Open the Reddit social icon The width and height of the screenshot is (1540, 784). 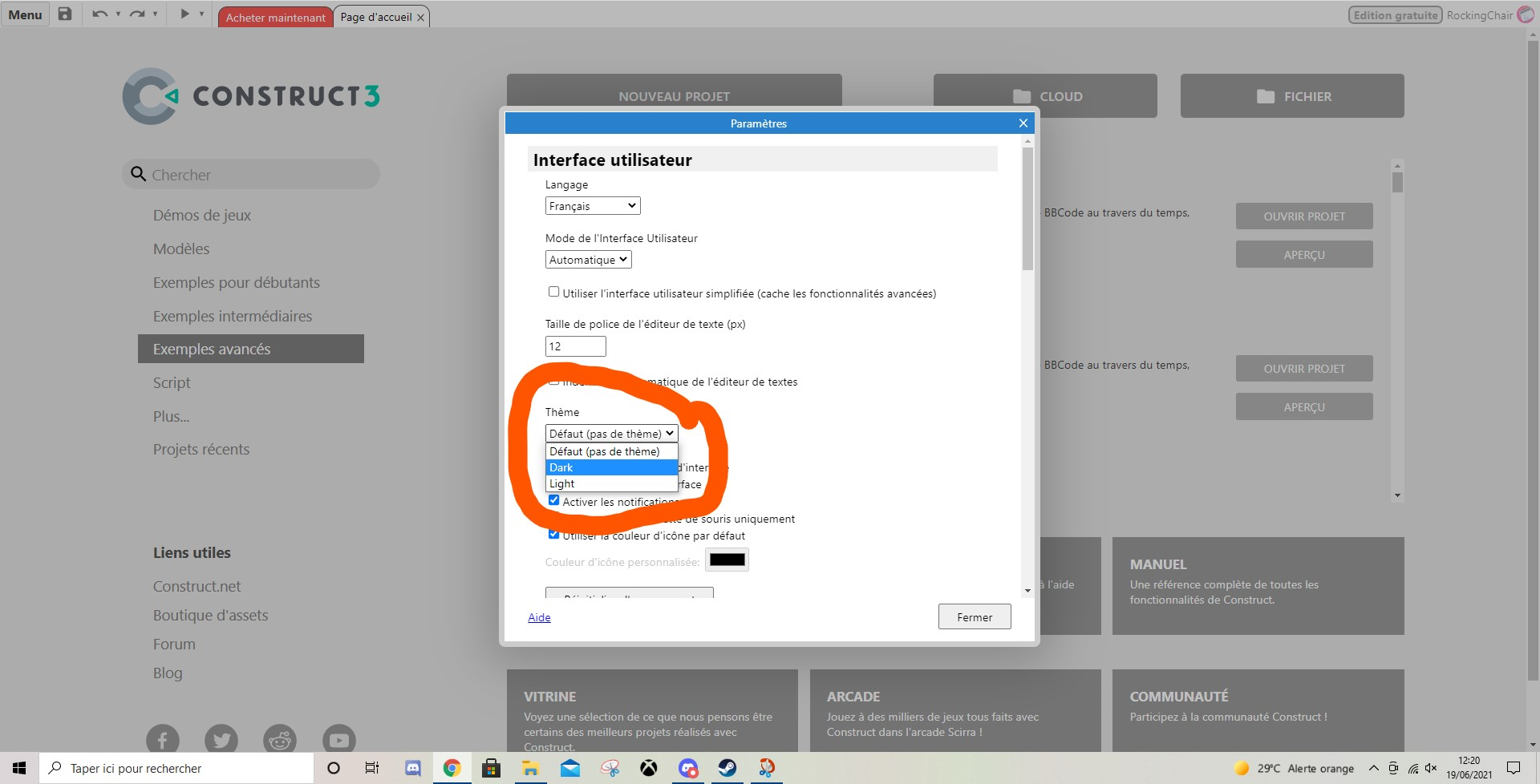[x=280, y=740]
